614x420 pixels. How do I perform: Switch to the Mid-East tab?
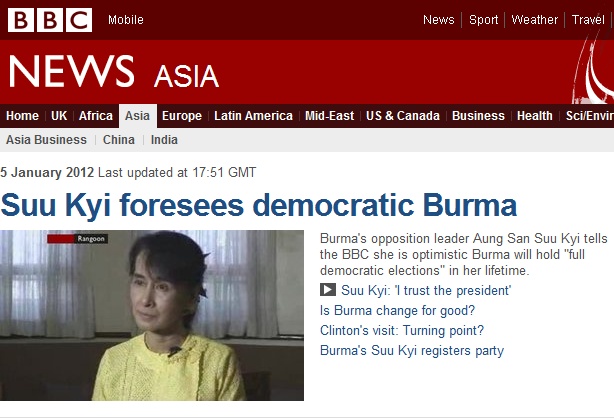[329, 116]
